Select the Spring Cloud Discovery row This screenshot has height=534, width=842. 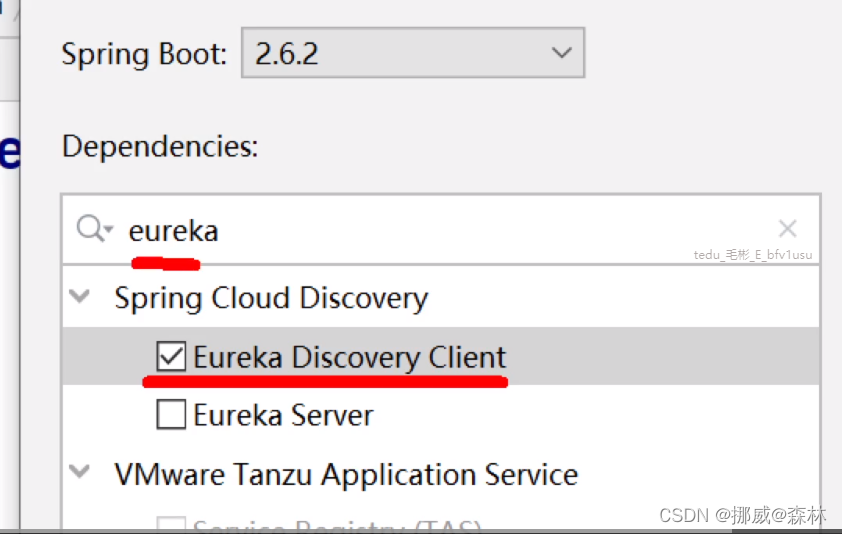click(440, 297)
